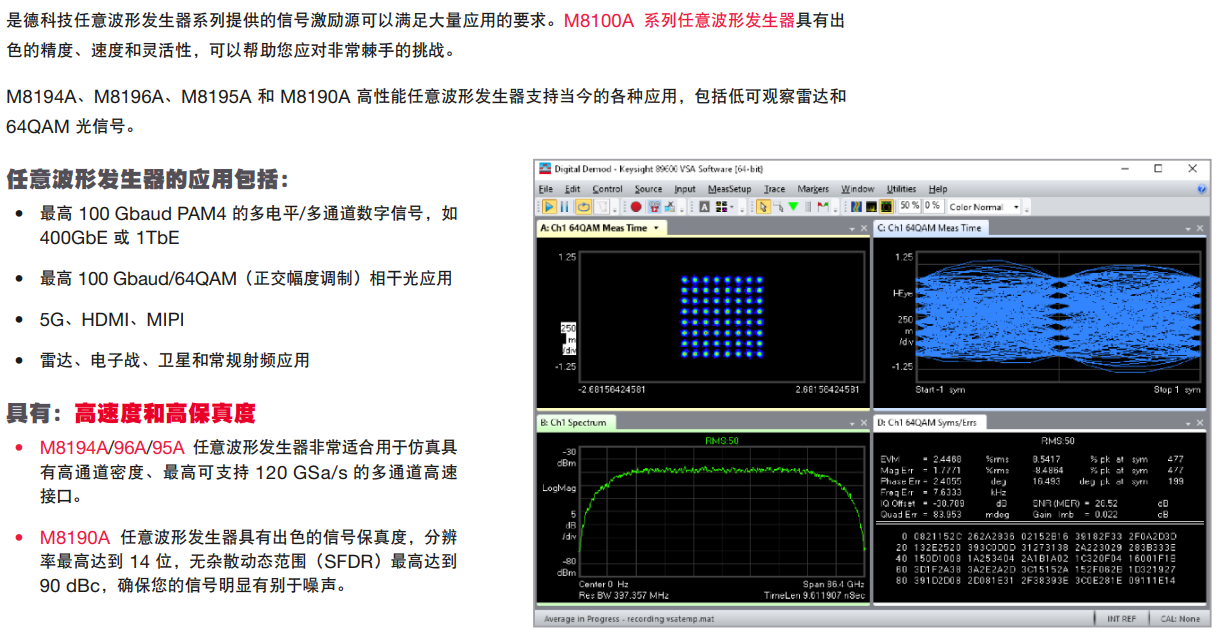
Task: Click the red-green marker peak icon
Action: (823, 207)
